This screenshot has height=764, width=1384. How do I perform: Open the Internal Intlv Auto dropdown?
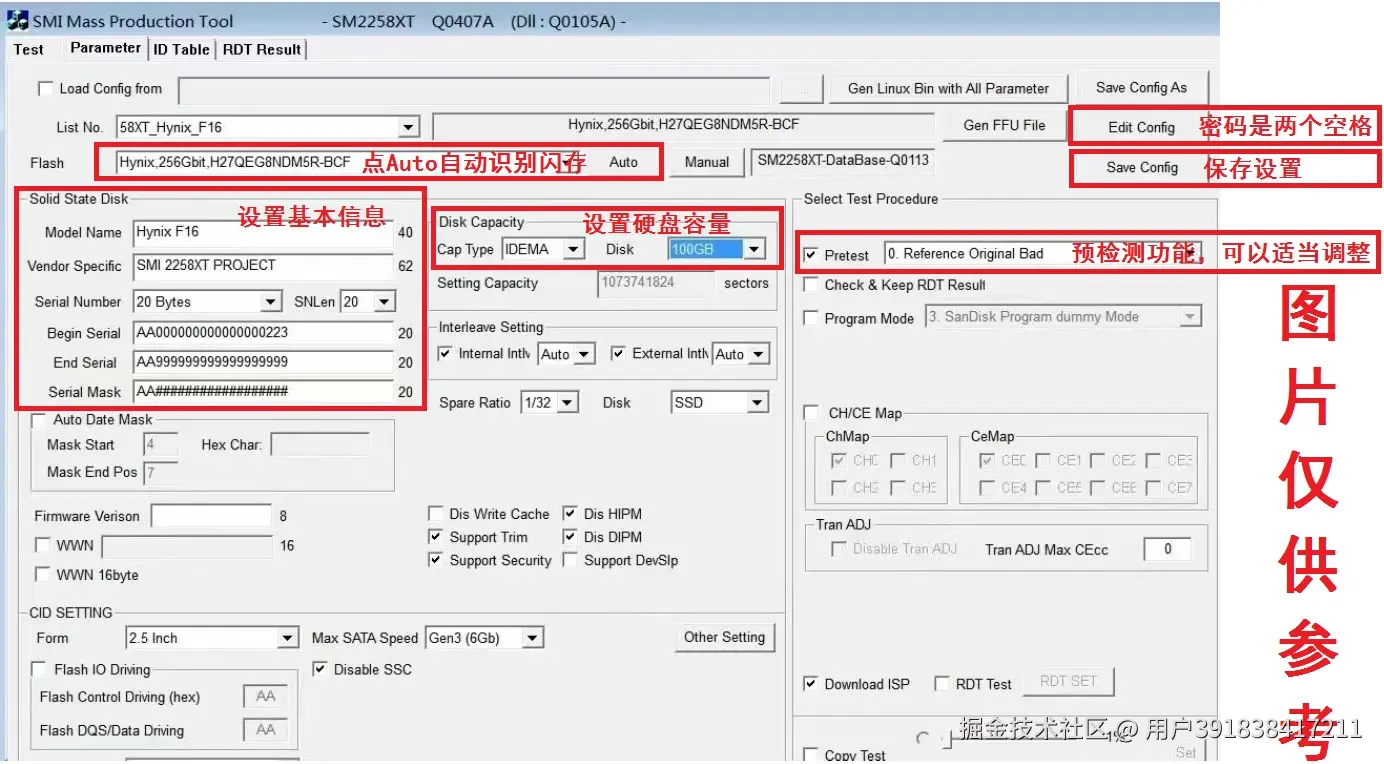tap(584, 354)
